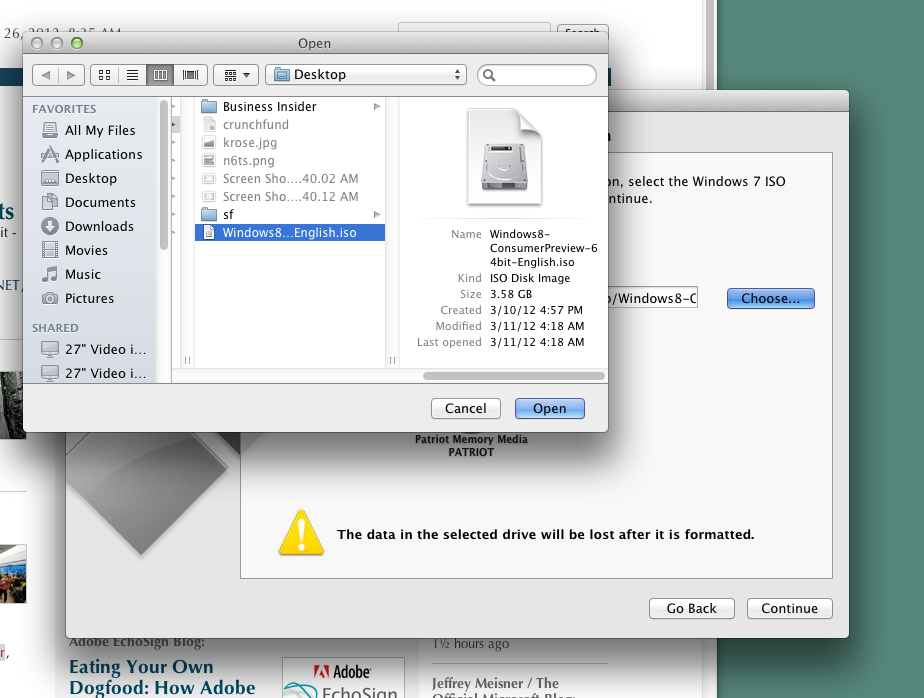924x698 pixels.
Task: Click the horizontal scrollbar in file browser
Action: click(x=514, y=376)
